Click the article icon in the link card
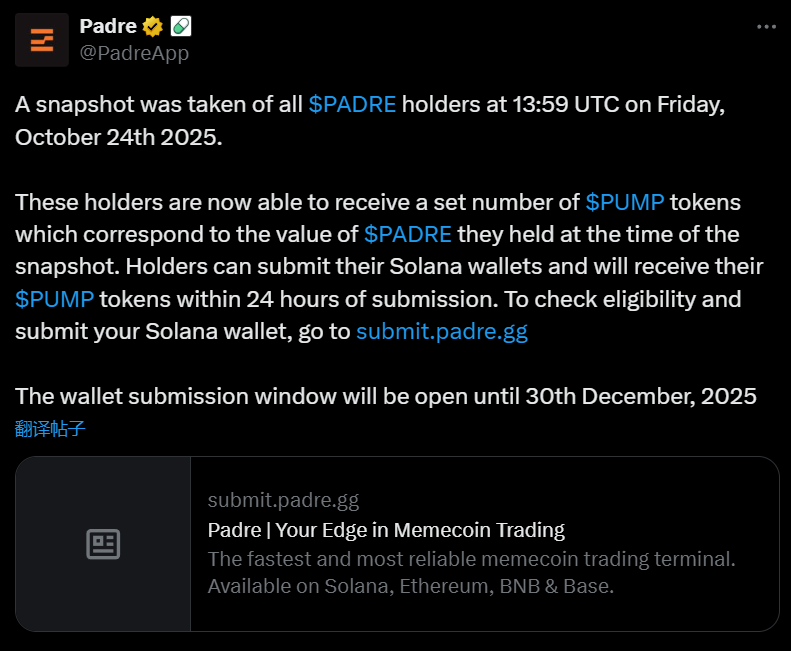The height and width of the screenshot is (651, 791). (103, 544)
